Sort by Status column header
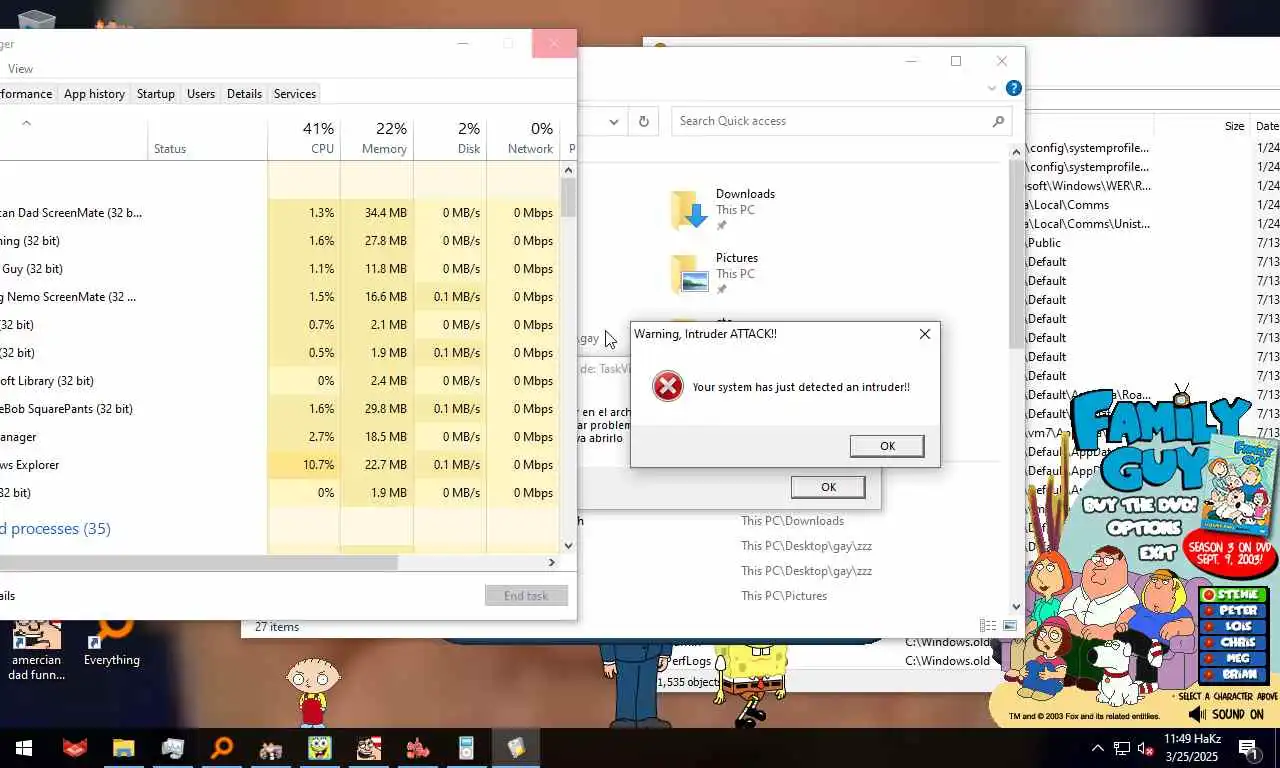This screenshot has height=768, width=1280. click(207, 138)
